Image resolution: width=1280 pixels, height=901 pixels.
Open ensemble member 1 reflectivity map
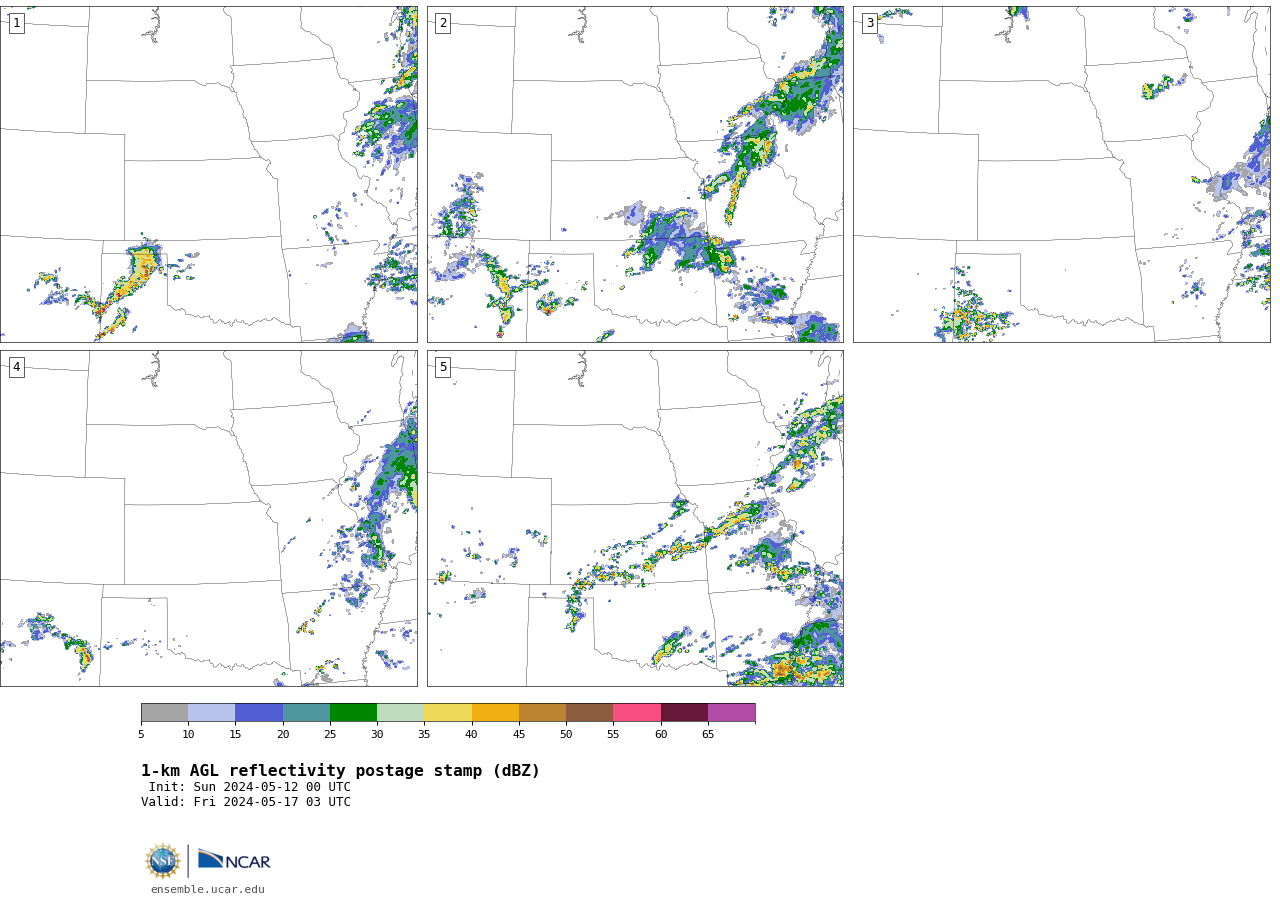coord(208,174)
